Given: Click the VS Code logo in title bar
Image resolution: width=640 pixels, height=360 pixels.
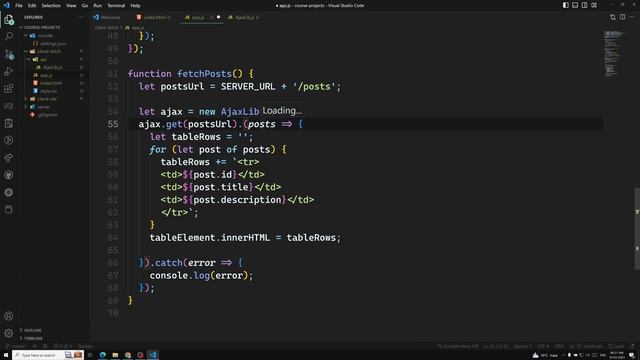Looking at the screenshot, I should (x=7, y=5).
